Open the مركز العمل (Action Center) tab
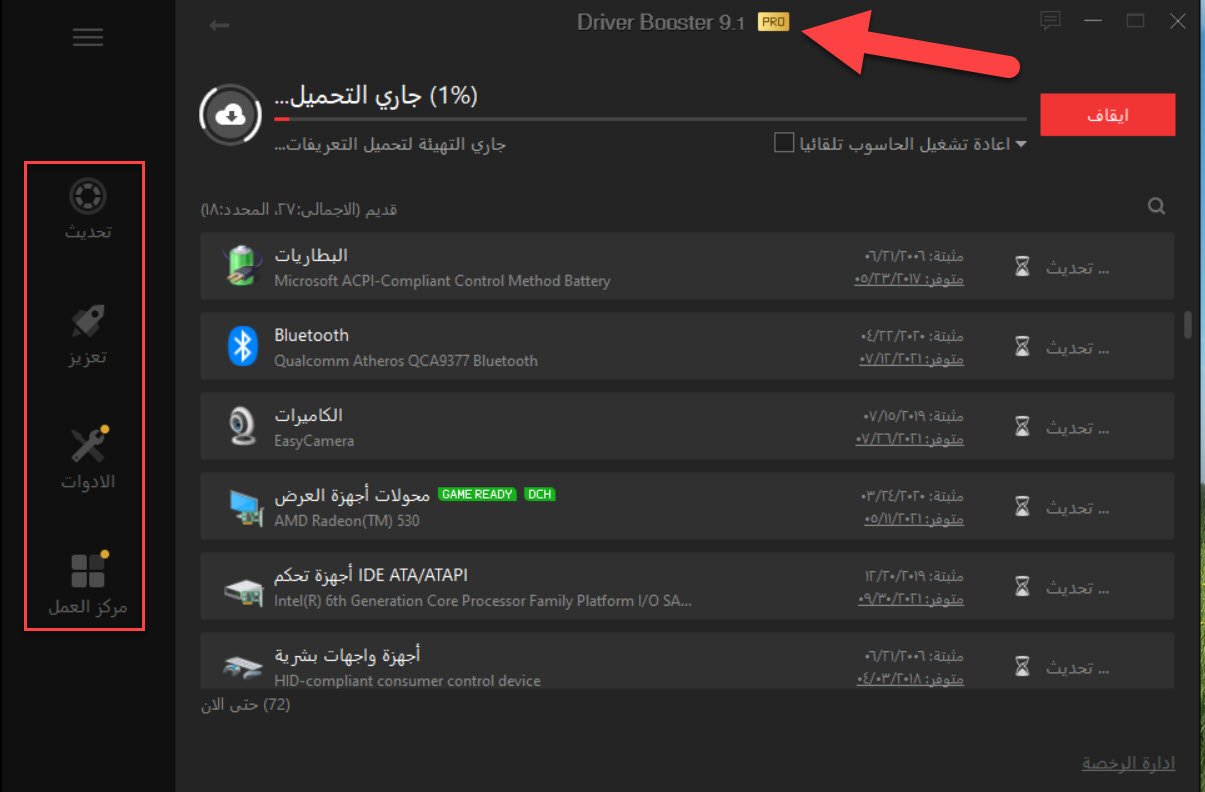 click(88, 583)
